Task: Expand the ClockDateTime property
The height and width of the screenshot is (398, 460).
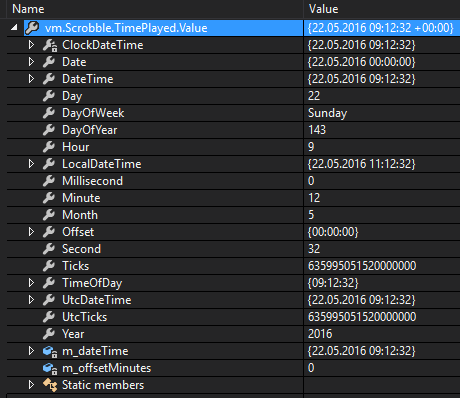Action: [x=31, y=45]
